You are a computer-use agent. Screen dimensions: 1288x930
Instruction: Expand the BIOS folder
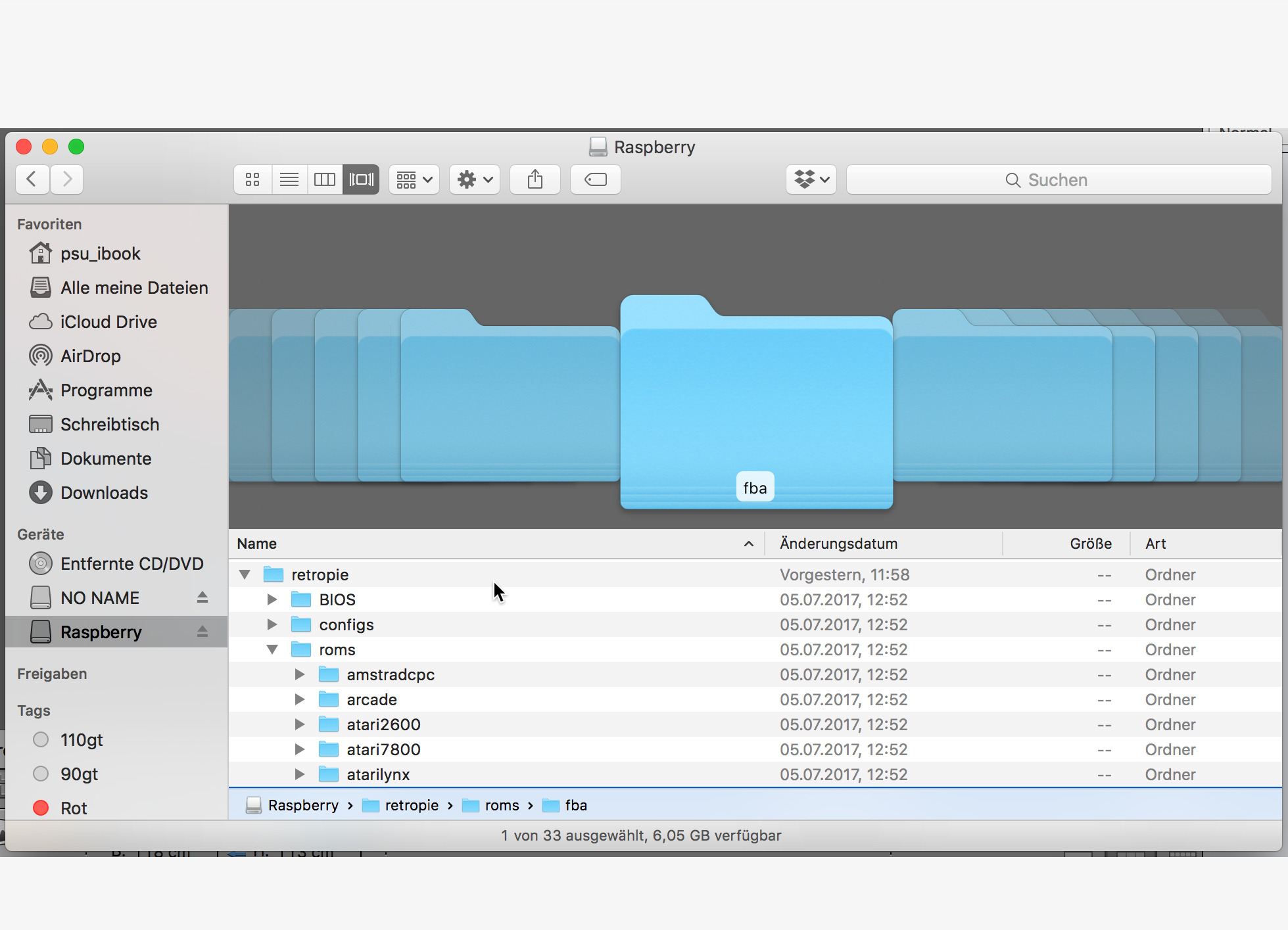coord(272,599)
